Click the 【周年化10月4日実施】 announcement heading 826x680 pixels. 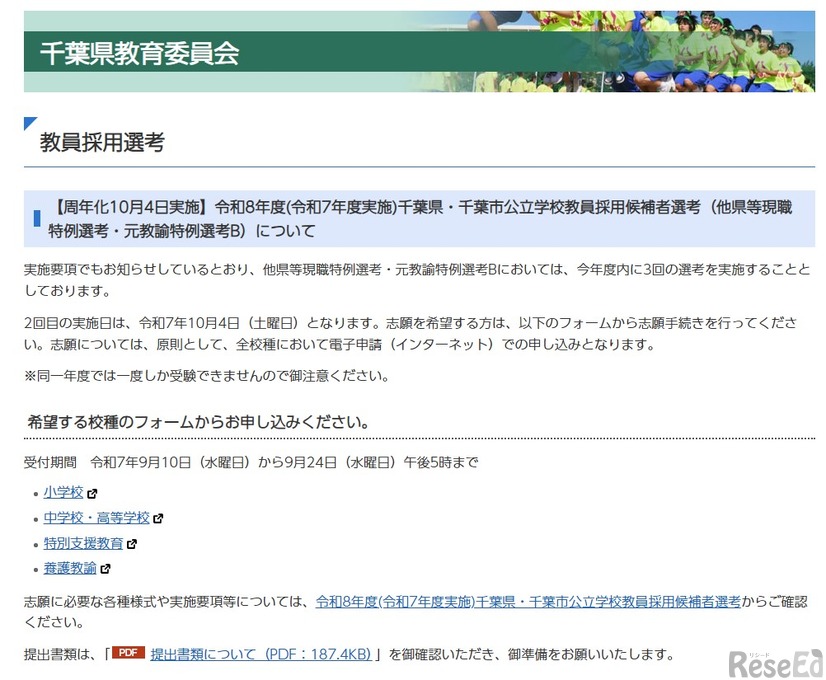pyautogui.click(x=420, y=219)
